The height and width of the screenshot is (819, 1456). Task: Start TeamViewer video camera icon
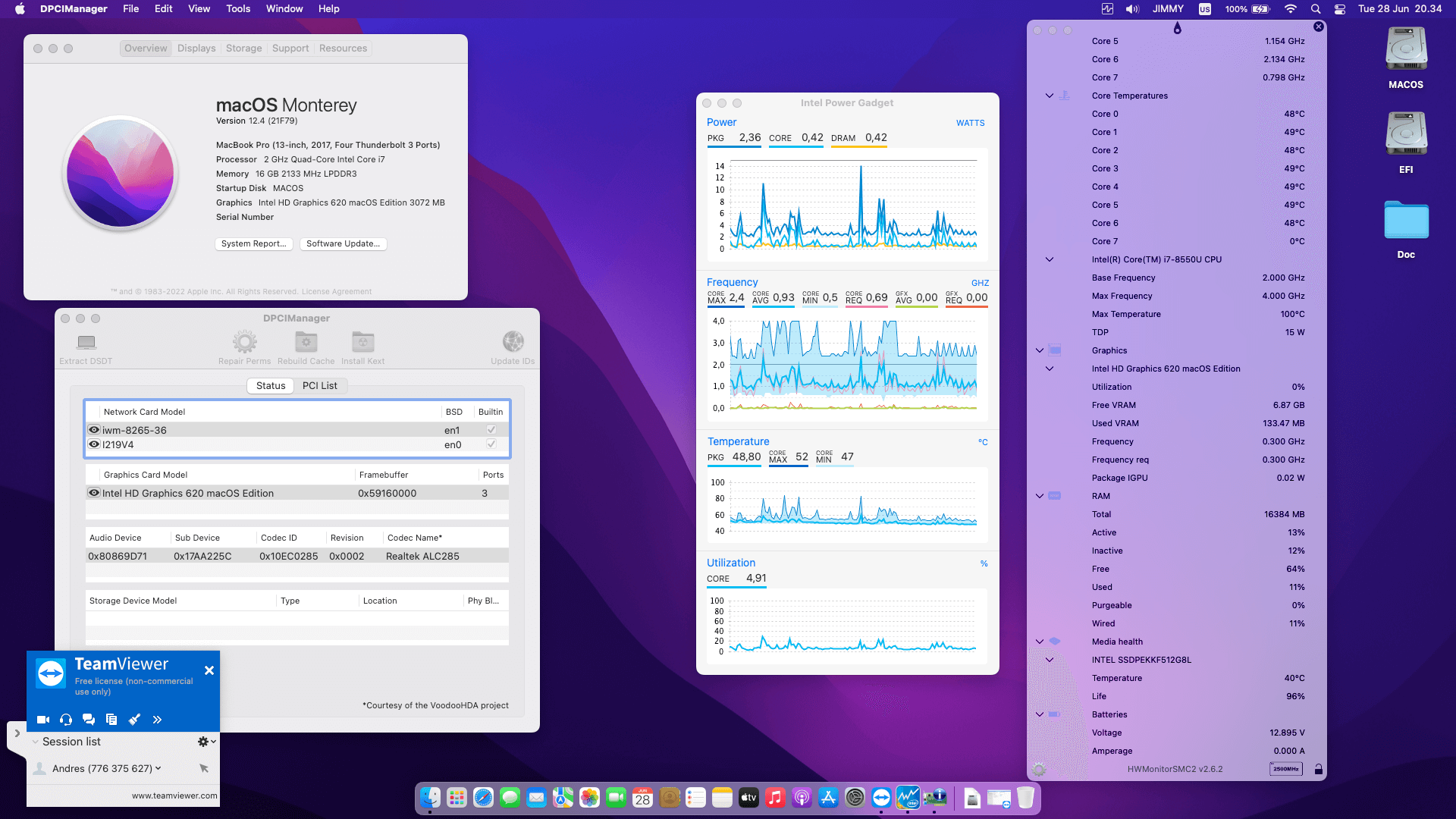(x=43, y=720)
